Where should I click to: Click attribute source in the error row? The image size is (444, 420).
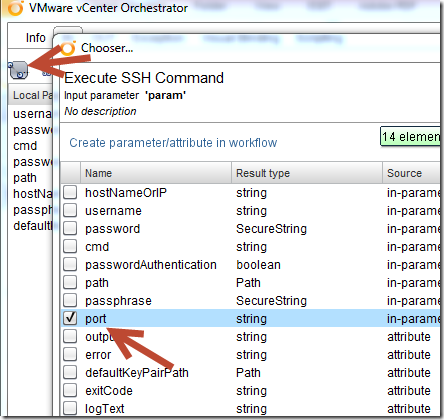point(409,355)
